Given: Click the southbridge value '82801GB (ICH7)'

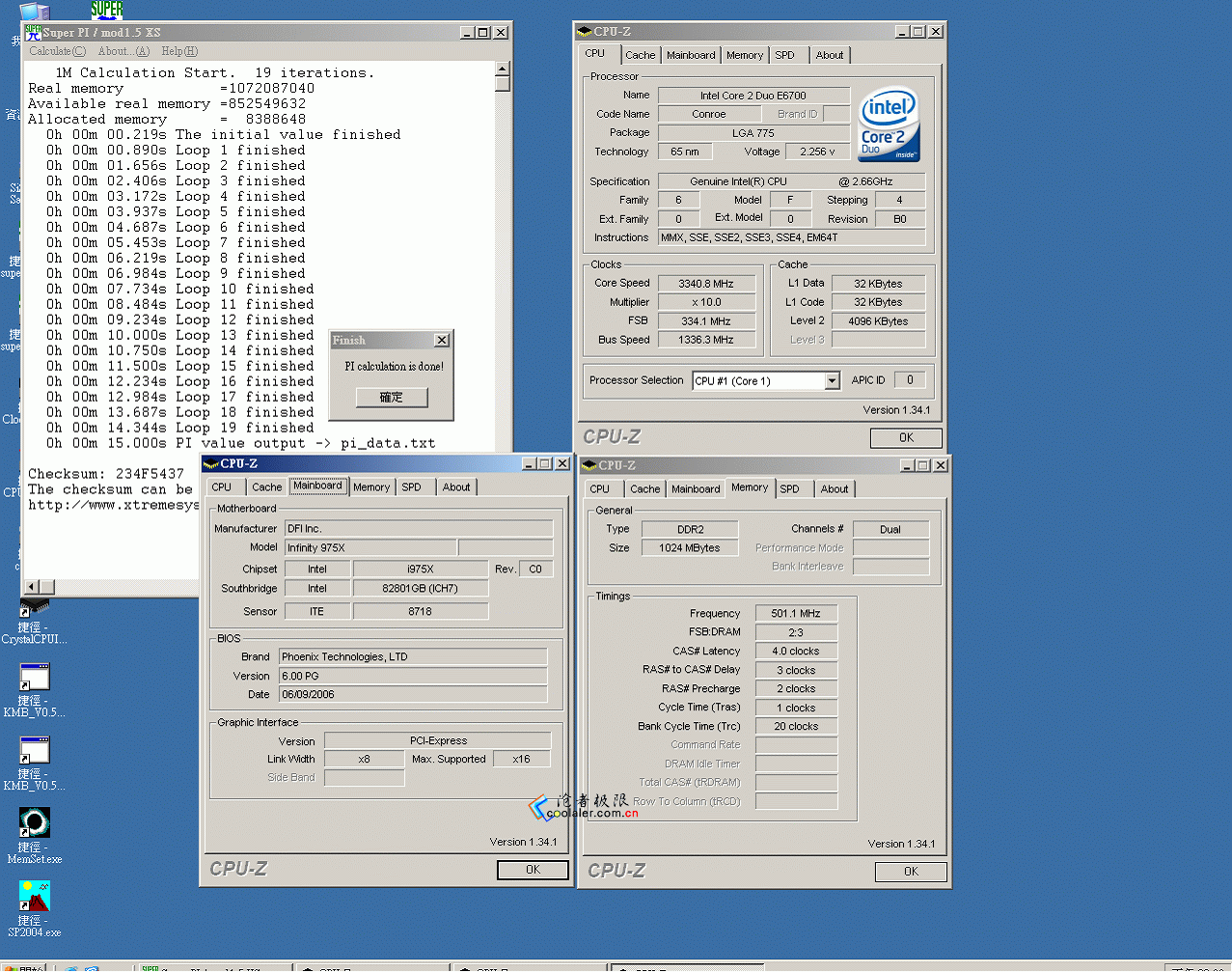Looking at the screenshot, I should click(x=420, y=588).
